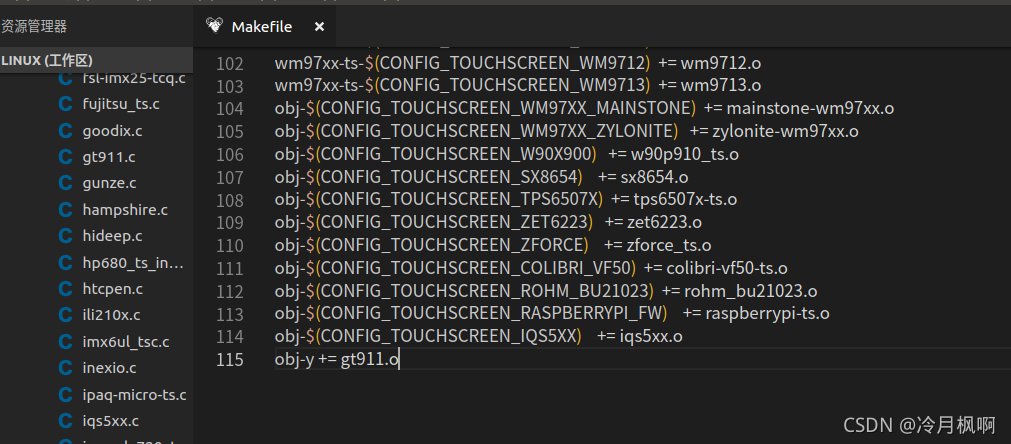Viewport: 1011px width, 444px height.
Task: Click the C icon beside iqs5xx.c
Action: [65, 421]
